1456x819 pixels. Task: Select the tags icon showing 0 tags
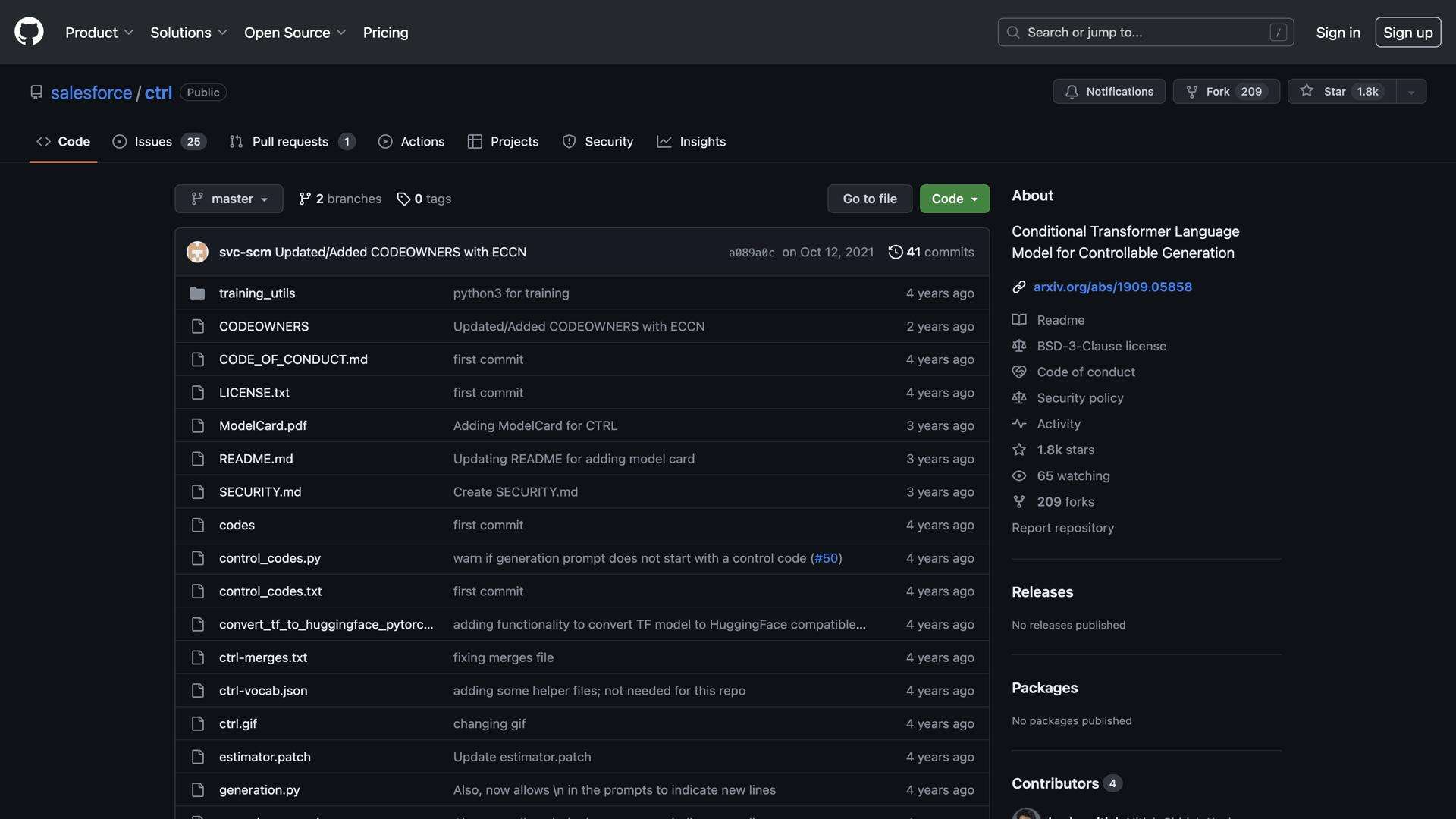tap(403, 199)
